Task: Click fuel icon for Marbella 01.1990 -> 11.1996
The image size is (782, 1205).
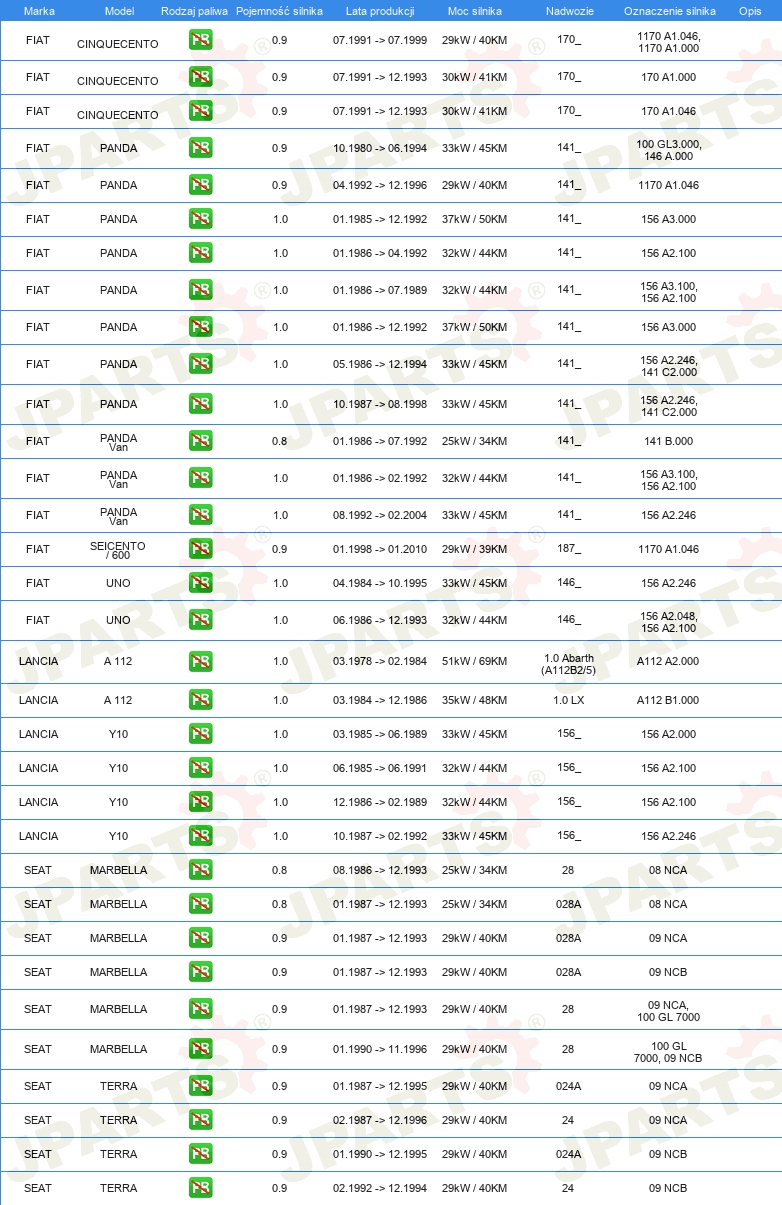Action: click(x=200, y=1049)
